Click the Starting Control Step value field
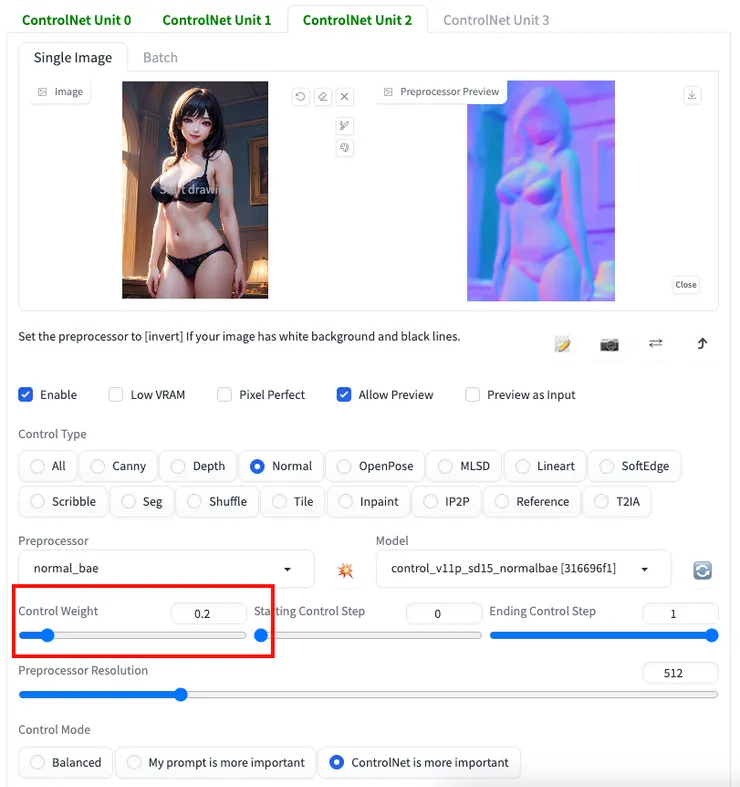 tap(444, 613)
